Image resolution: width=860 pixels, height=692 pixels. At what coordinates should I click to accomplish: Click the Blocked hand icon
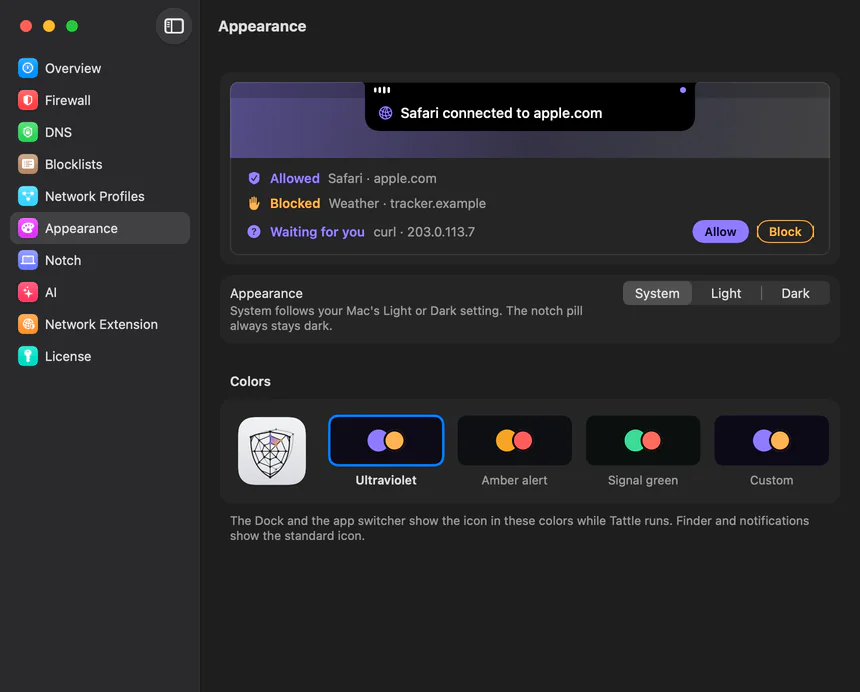tap(254, 203)
